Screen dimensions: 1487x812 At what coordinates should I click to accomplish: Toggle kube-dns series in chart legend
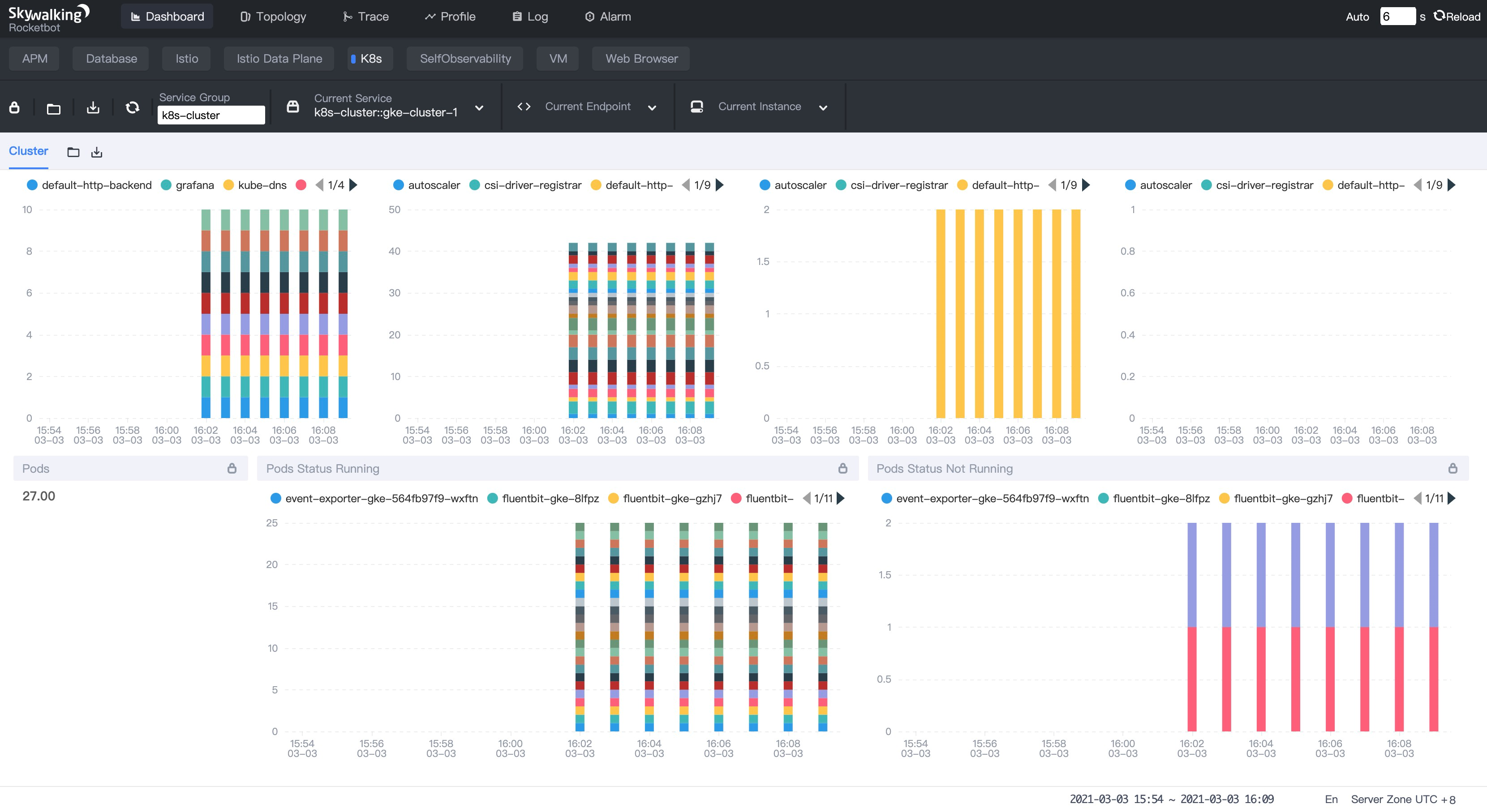(x=262, y=185)
